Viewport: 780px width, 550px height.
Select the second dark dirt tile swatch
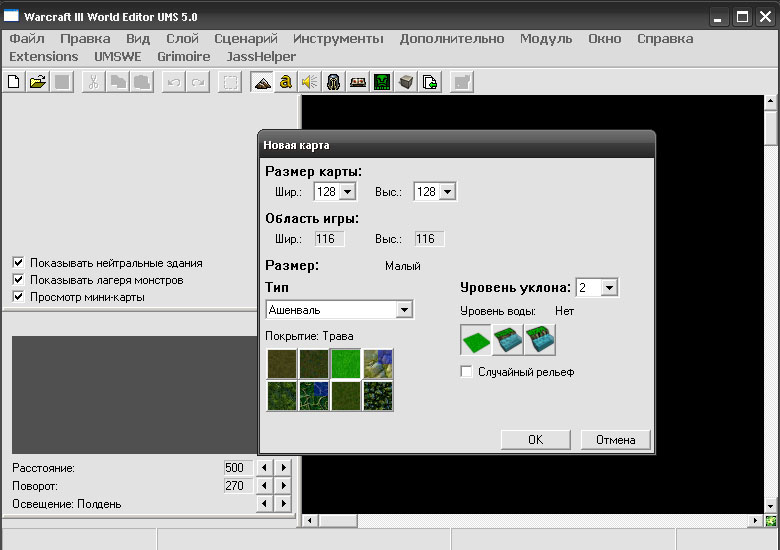(314, 364)
